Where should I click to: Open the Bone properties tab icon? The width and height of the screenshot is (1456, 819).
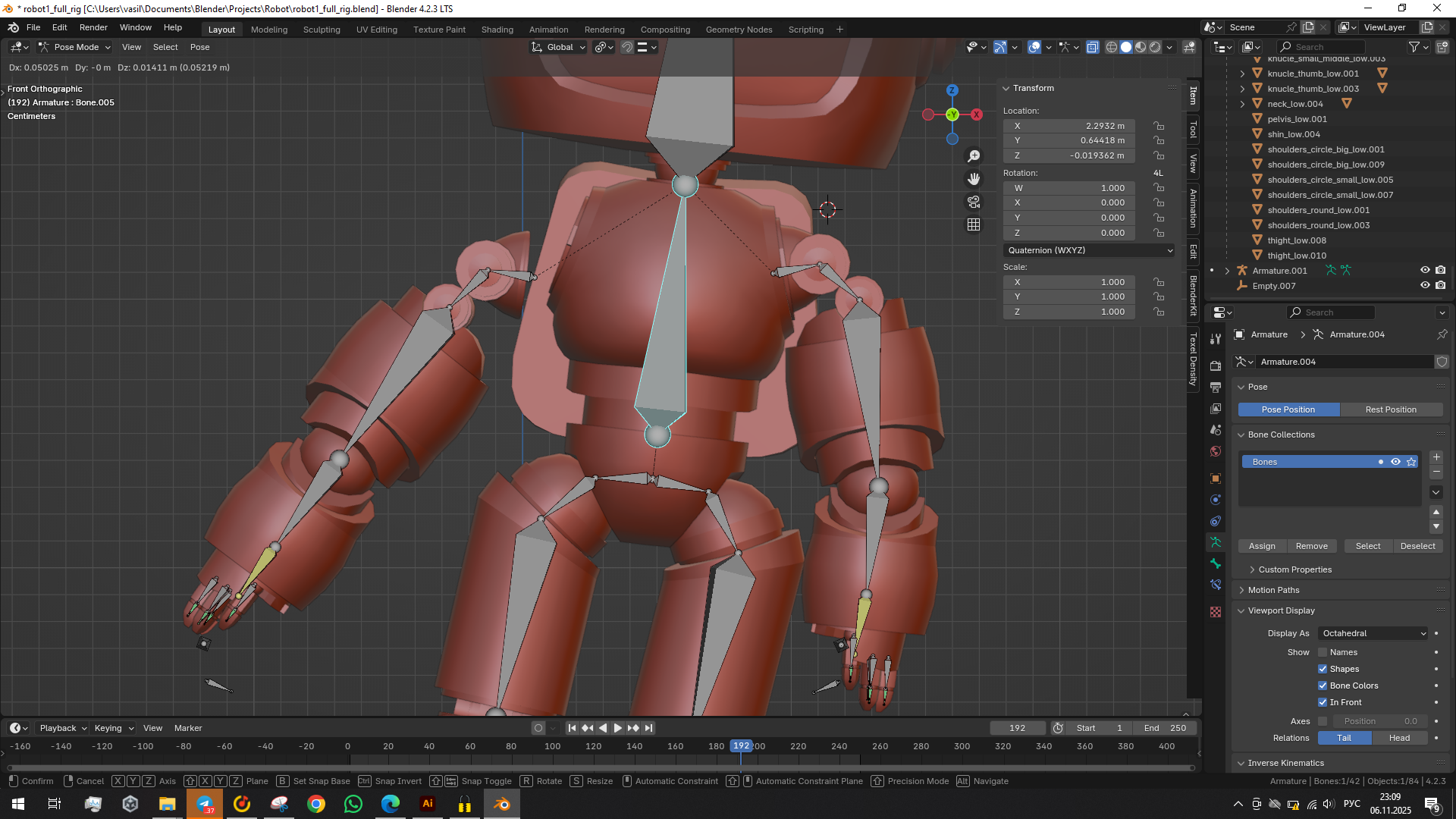[1216, 563]
